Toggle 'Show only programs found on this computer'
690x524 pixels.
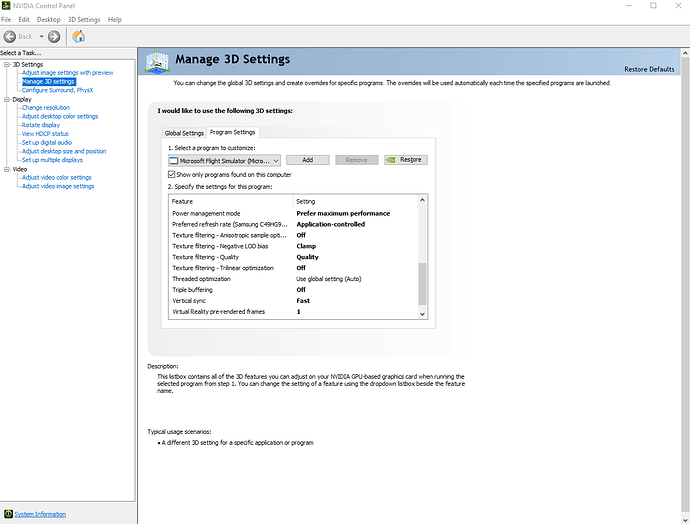click(172, 174)
